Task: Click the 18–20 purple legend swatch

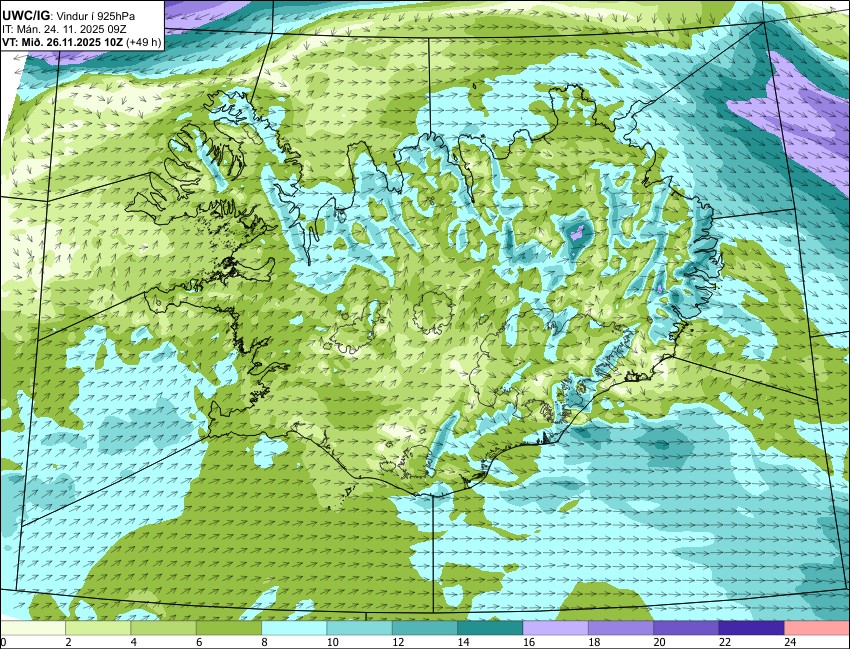Action: coord(621,628)
